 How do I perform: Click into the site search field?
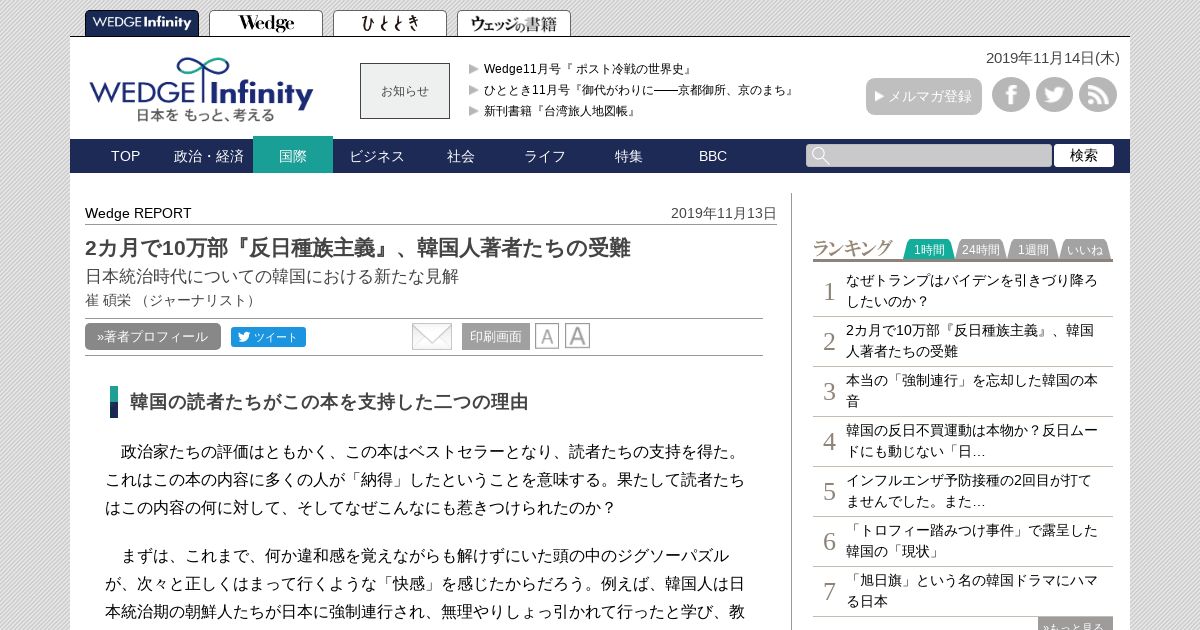(x=929, y=156)
